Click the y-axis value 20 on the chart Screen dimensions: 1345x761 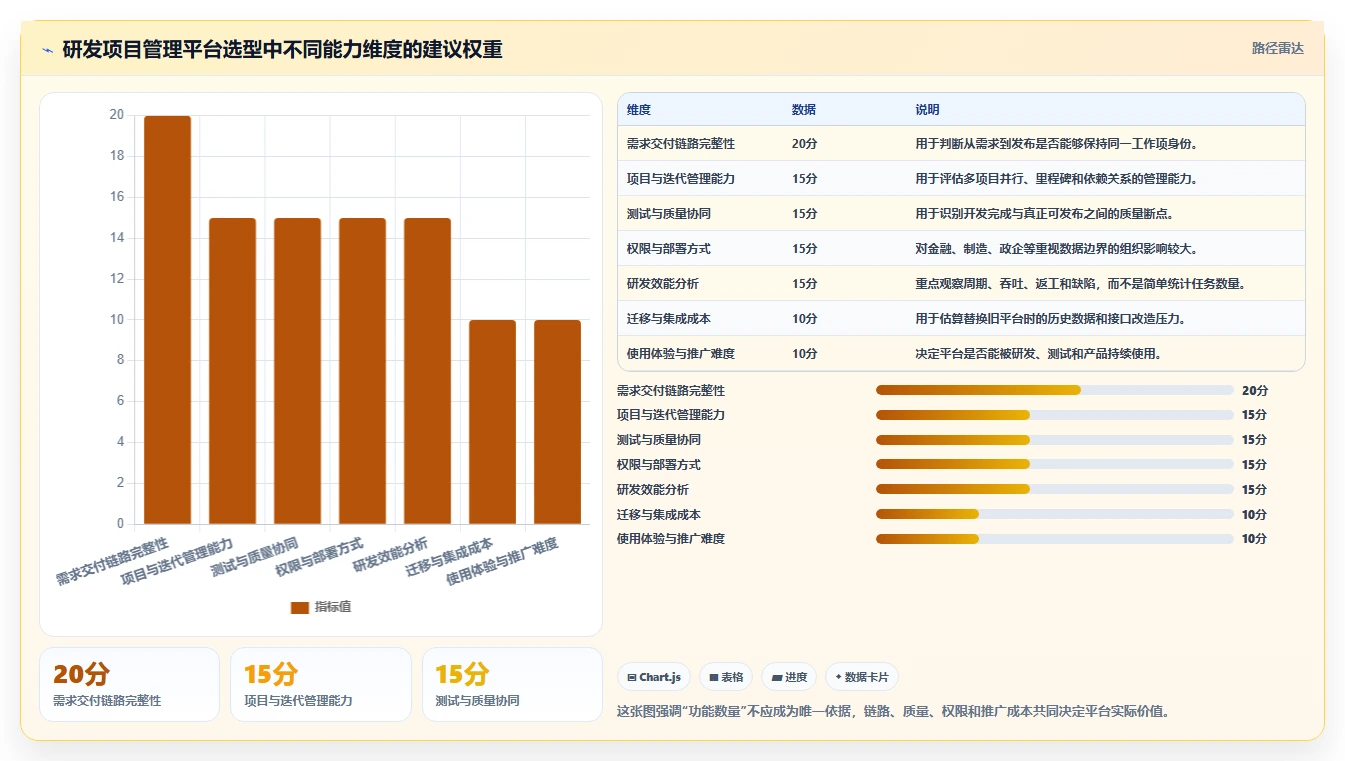[x=117, y=115]
